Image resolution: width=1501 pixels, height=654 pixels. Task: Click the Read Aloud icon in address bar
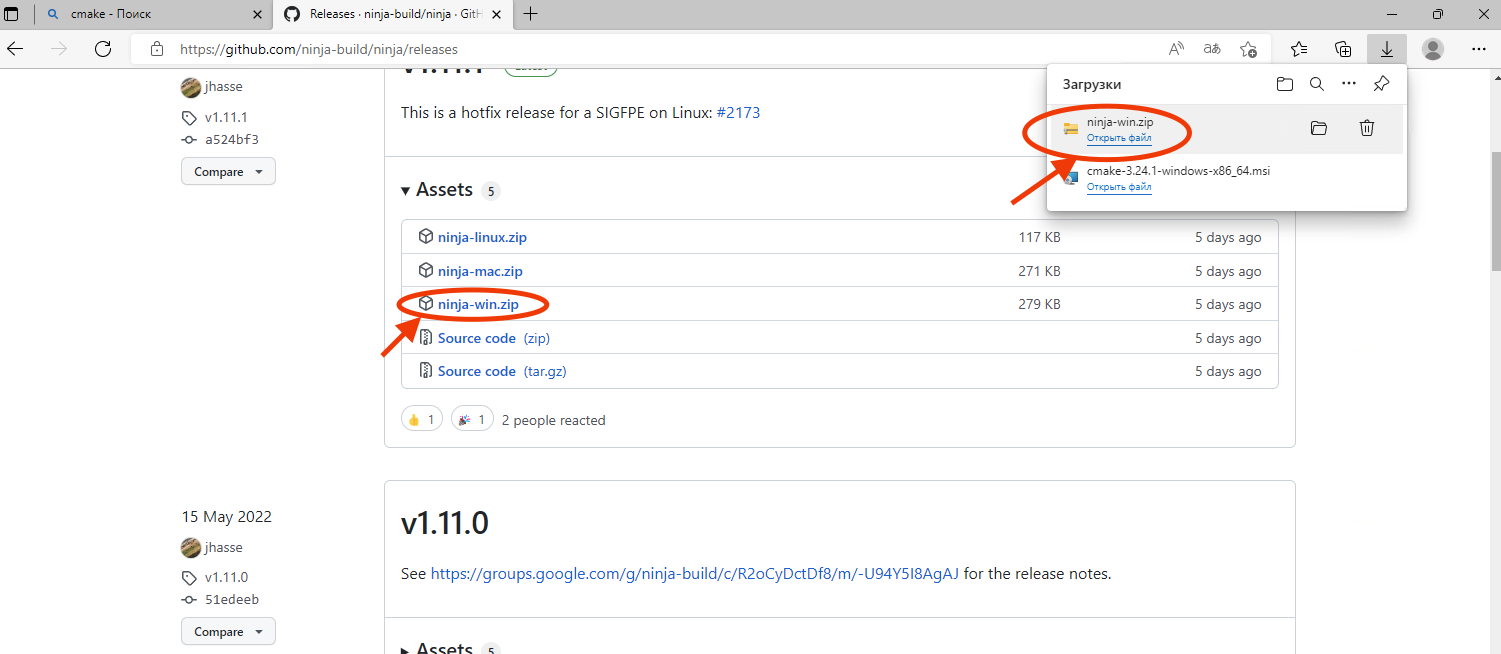pos(1176,49)
